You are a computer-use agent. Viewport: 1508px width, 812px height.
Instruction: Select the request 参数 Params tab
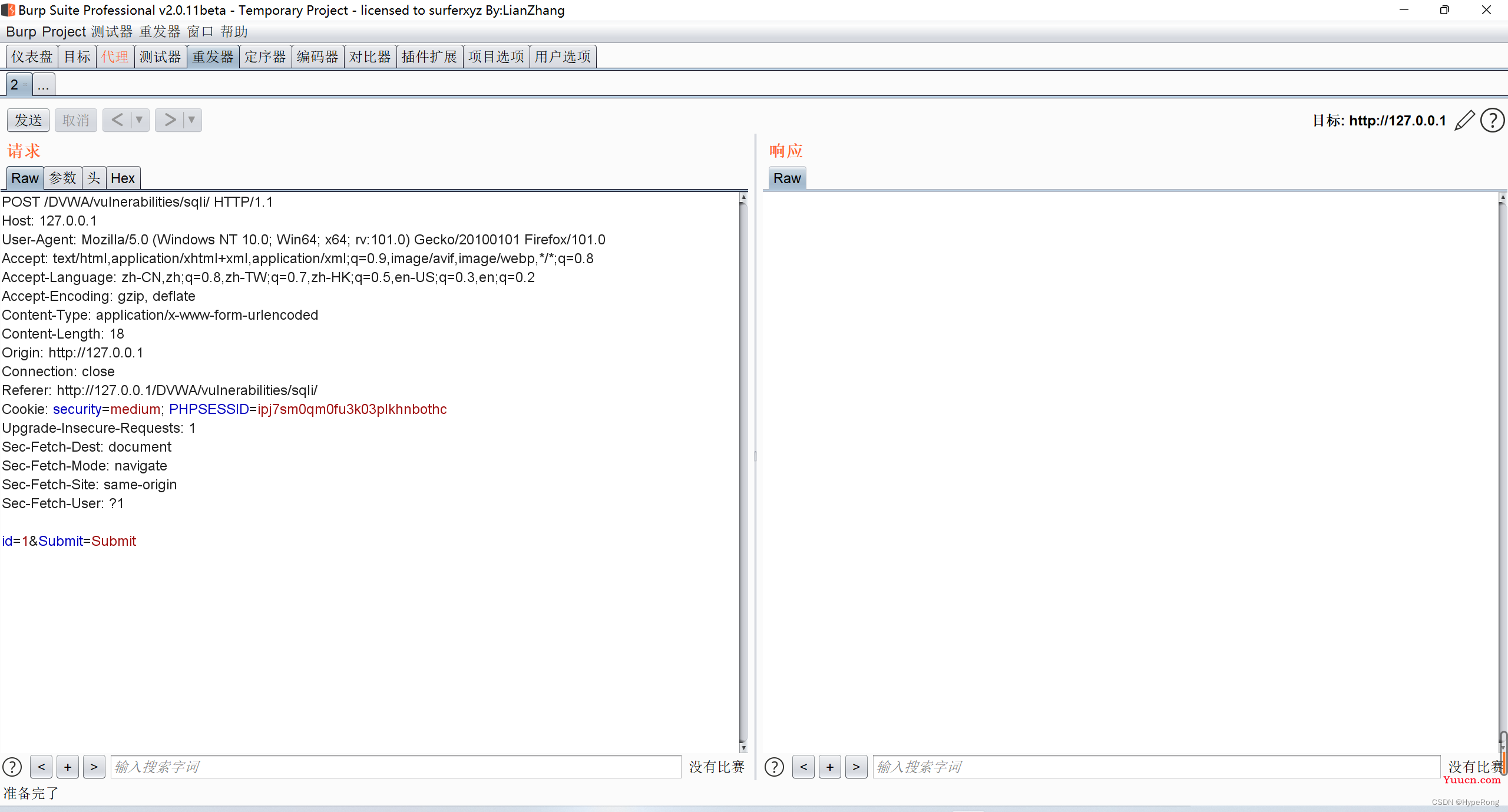pyautogui.click(x=62, y=178)
